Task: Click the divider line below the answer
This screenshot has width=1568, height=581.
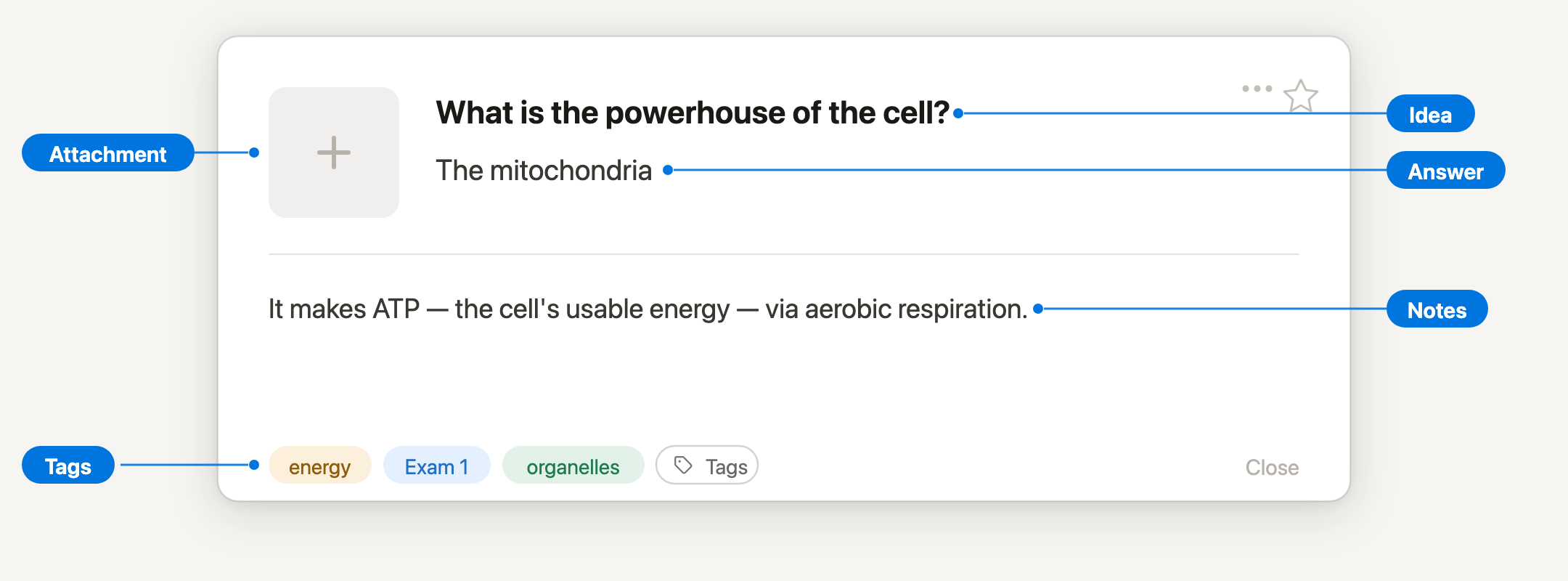Action: pyautogui.click(x=784, y=254)
